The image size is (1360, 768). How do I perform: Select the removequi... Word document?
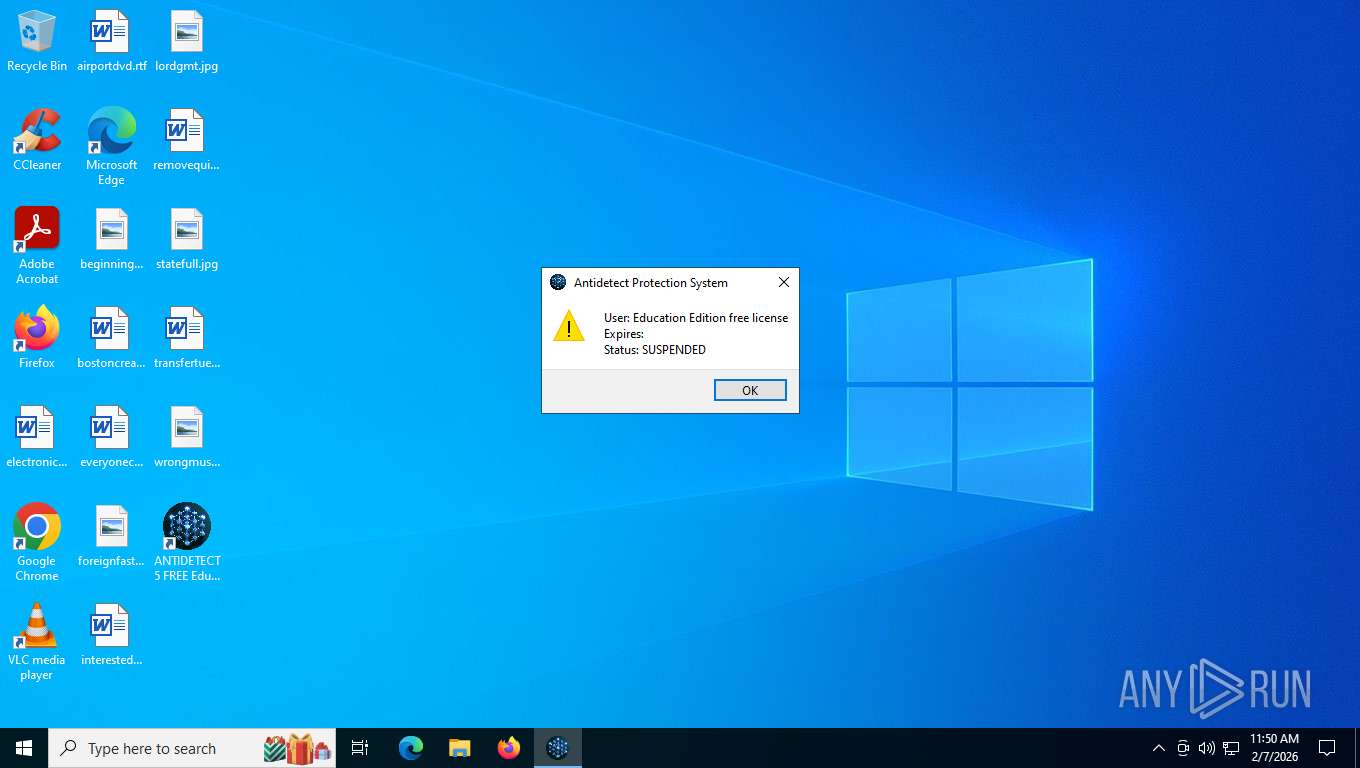tap(187, 140)
